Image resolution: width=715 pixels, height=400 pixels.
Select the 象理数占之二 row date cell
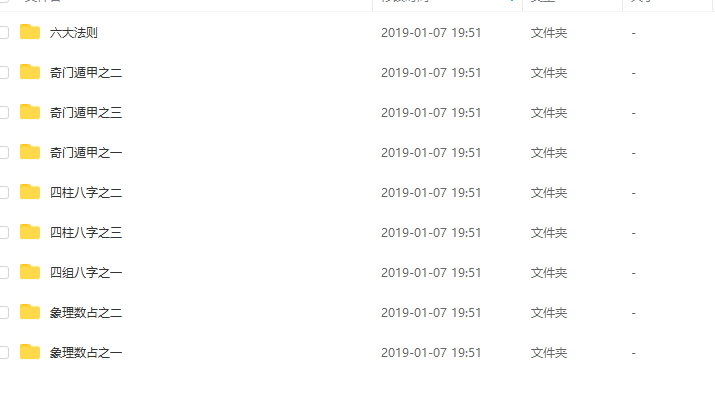(x=431, y=312)
